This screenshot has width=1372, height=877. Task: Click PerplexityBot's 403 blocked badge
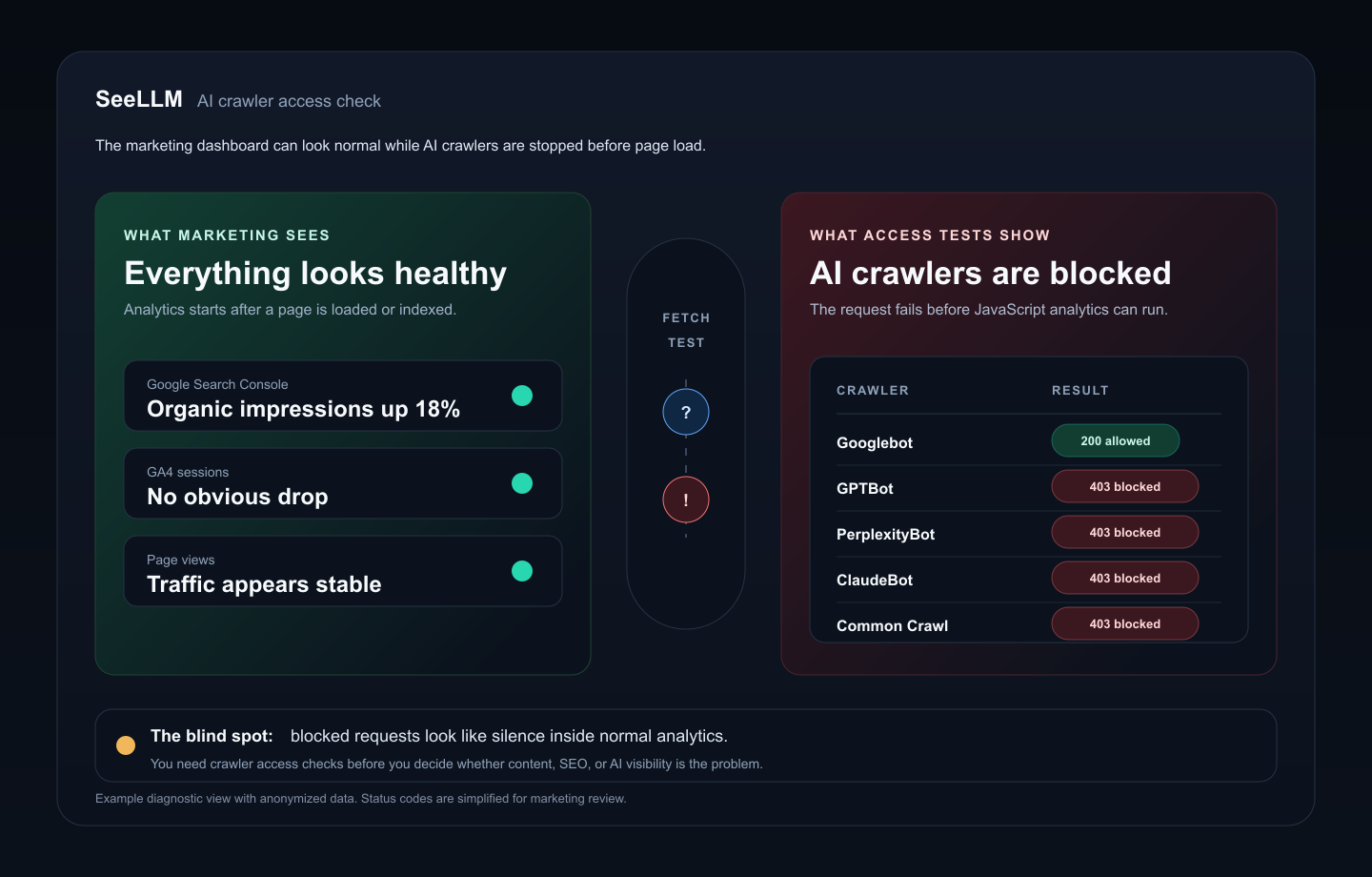tap(1125, 532)
